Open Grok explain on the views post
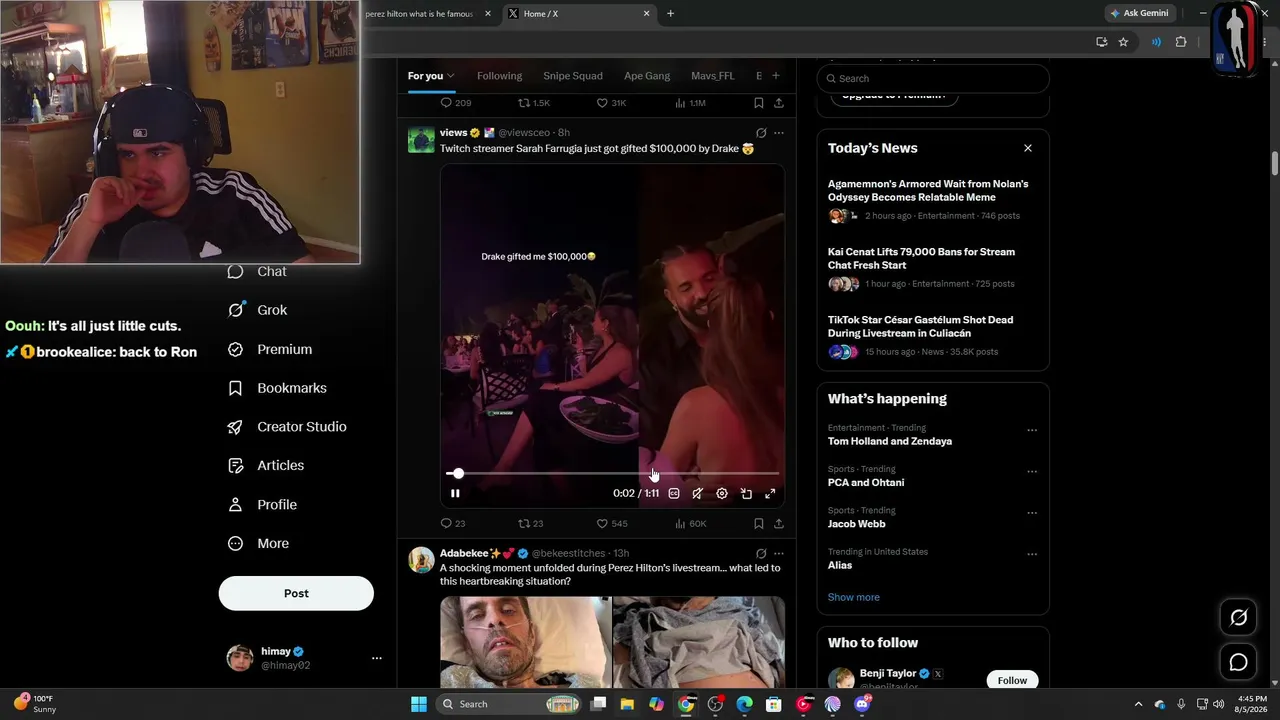The image size is (1280, 720). tap(761, 133)
